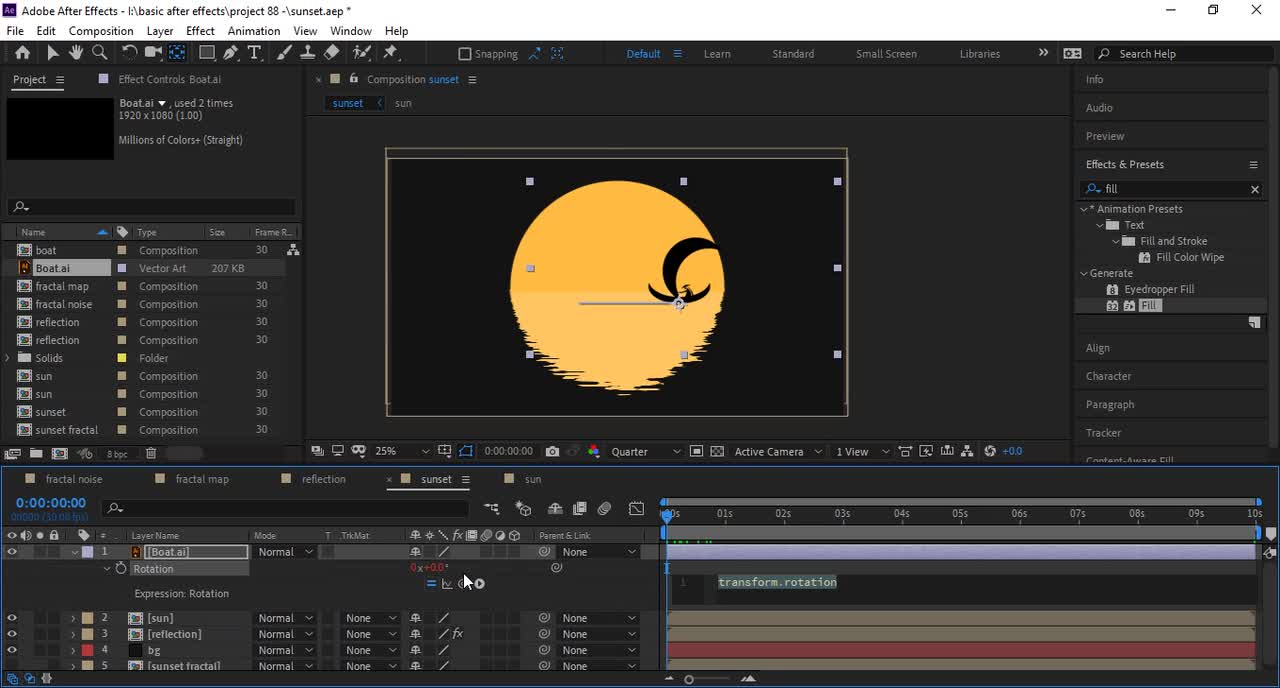Open the Quarter resolution dropdown
The height and width of the screenshot is (688, 1280).
point(645,452)
